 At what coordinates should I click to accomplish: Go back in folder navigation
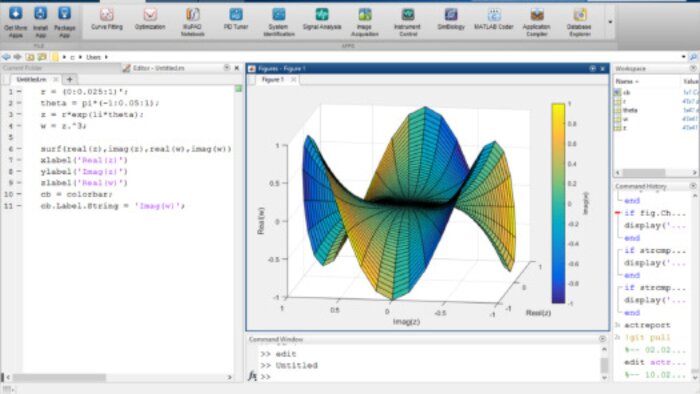pyautogui.click(x=6, y=57)
